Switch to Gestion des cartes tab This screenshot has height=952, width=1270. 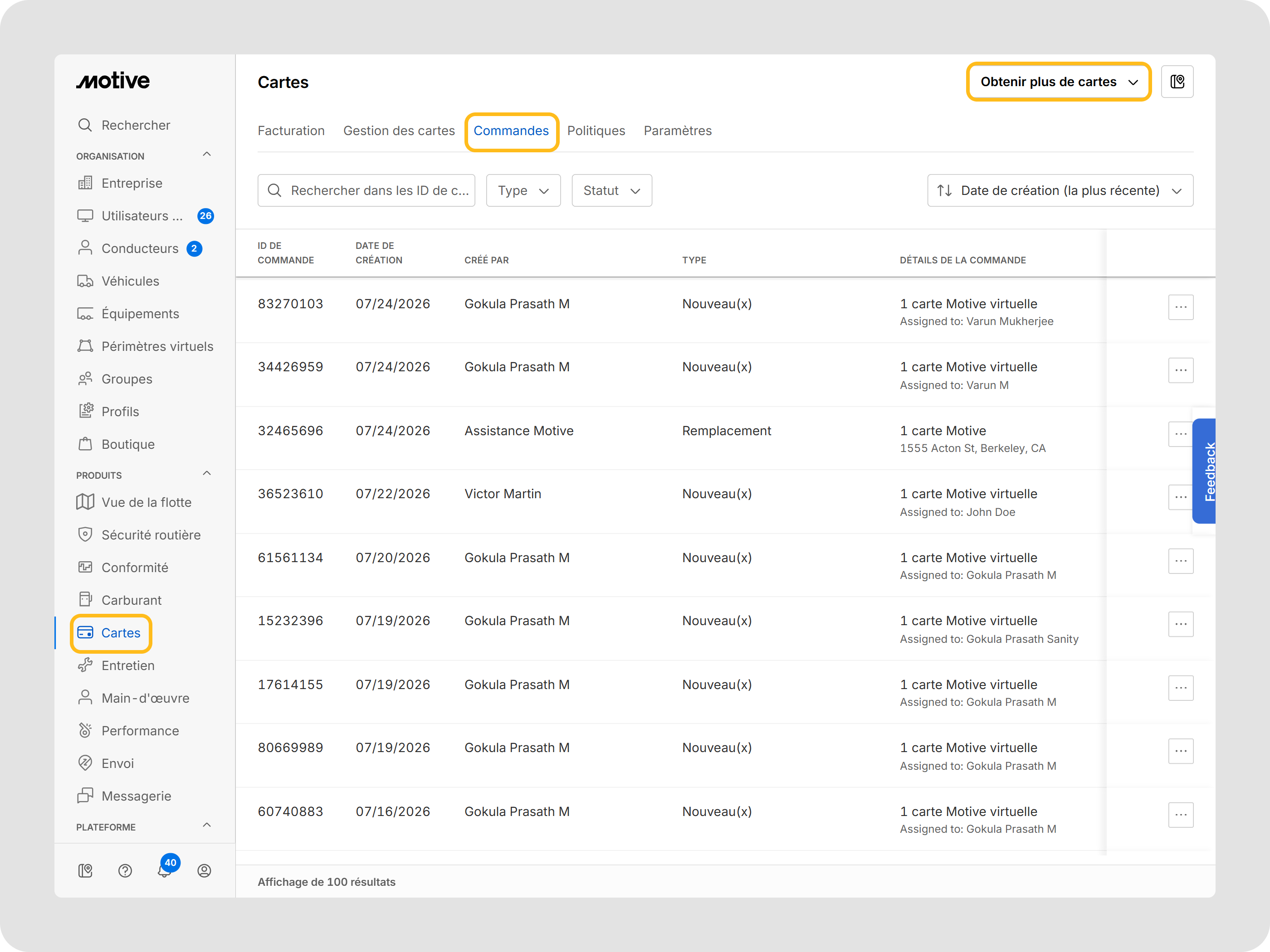click(399, 131)
